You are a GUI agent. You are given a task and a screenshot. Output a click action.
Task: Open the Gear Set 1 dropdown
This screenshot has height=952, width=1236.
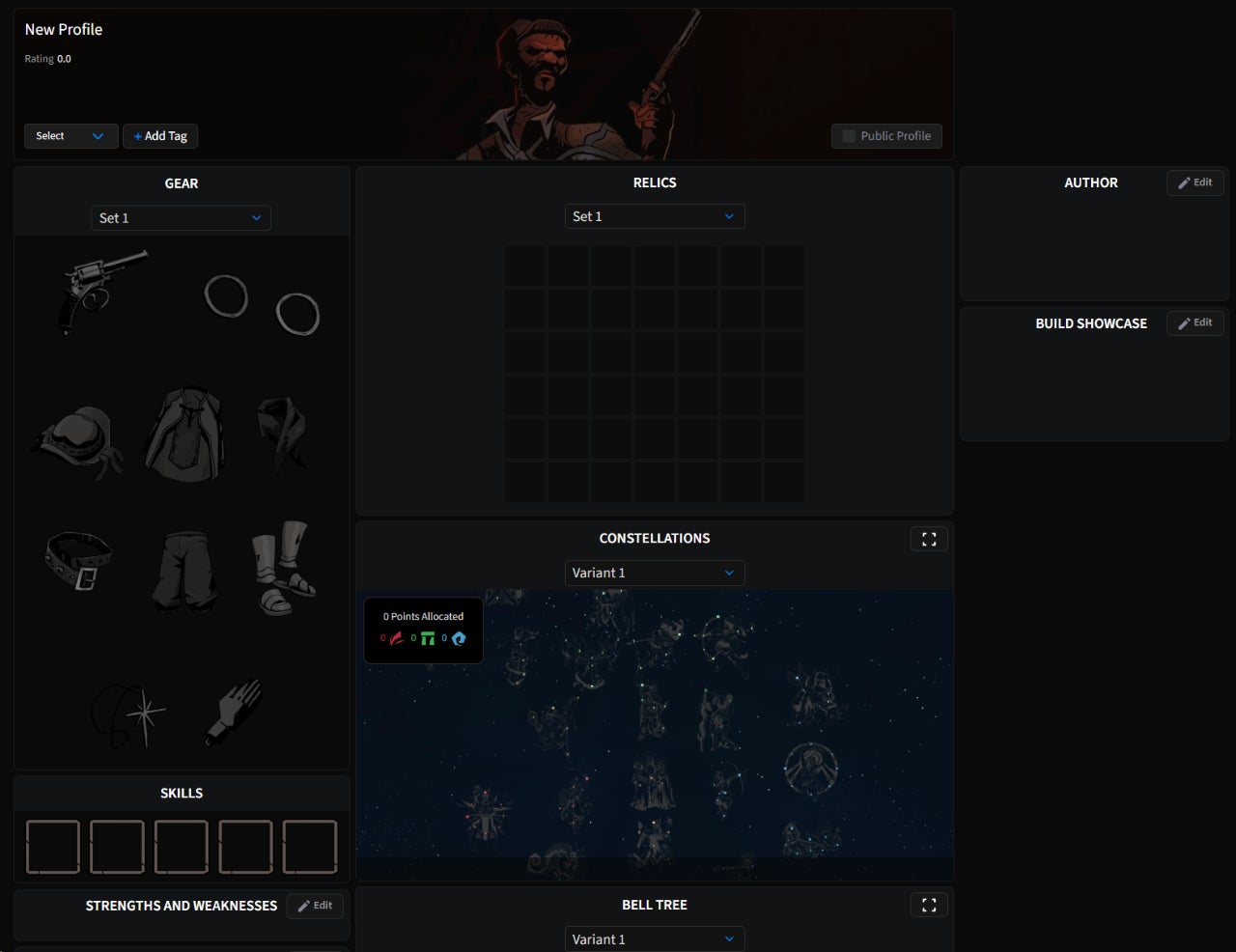click(181, 218)
